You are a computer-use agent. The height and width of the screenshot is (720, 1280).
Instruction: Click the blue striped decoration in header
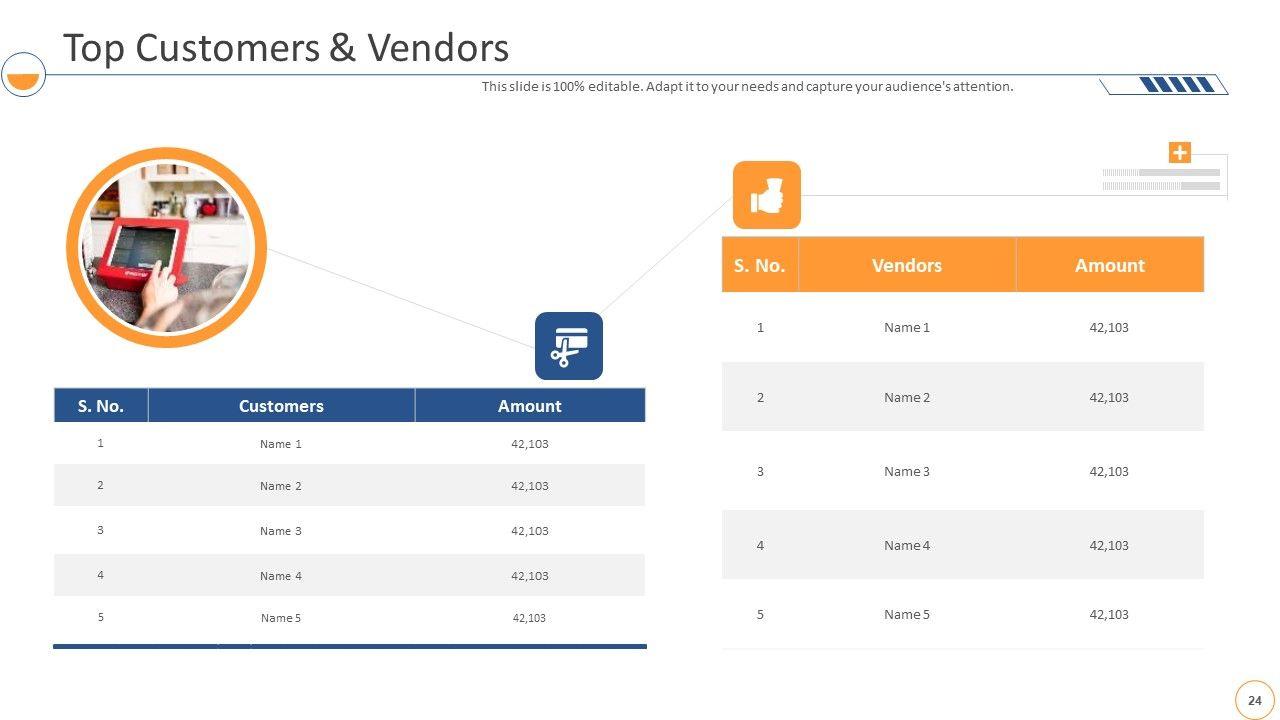click(1177, 85)
